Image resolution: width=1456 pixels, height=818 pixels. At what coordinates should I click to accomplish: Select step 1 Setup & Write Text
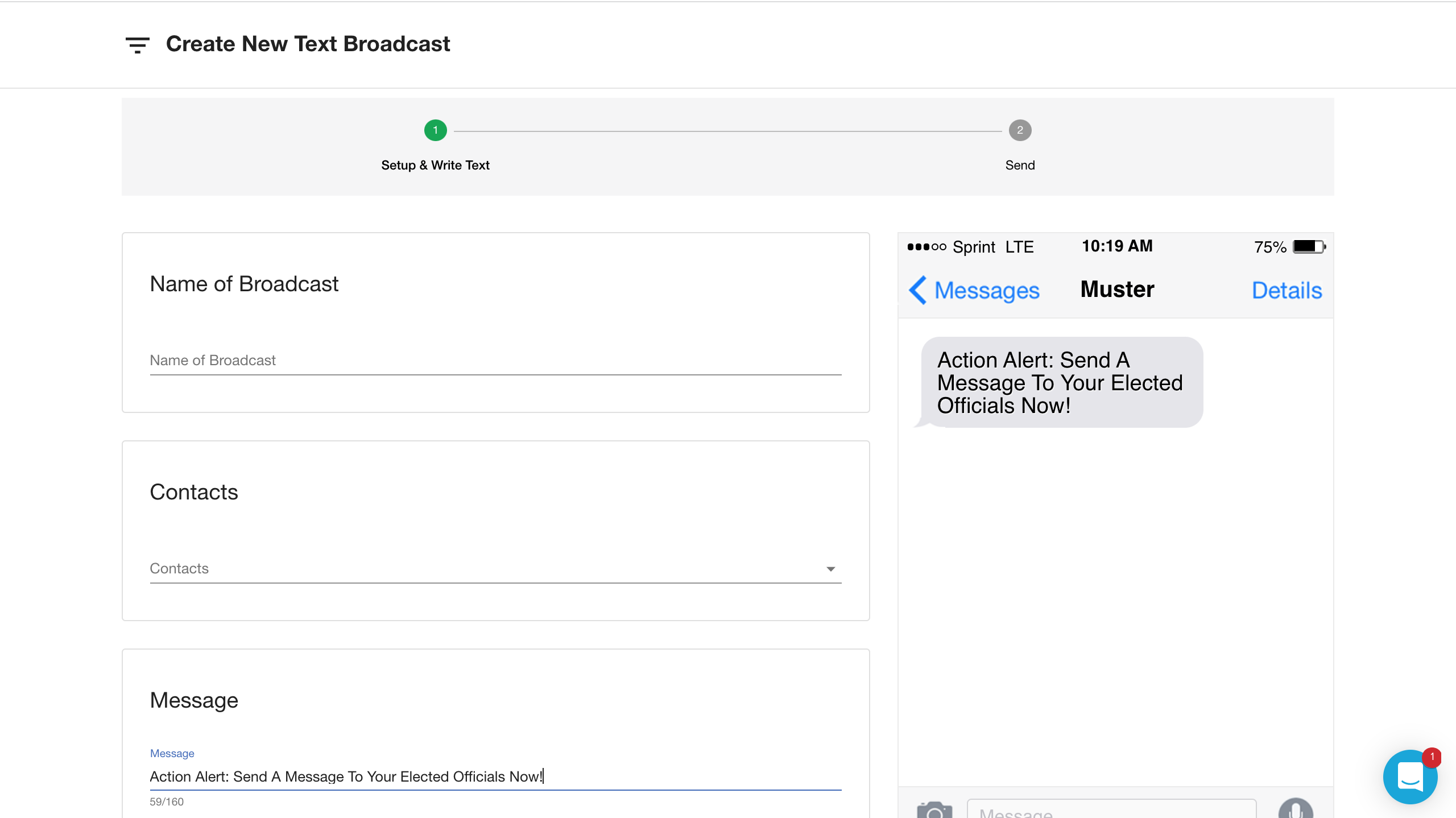click(435, 165)
